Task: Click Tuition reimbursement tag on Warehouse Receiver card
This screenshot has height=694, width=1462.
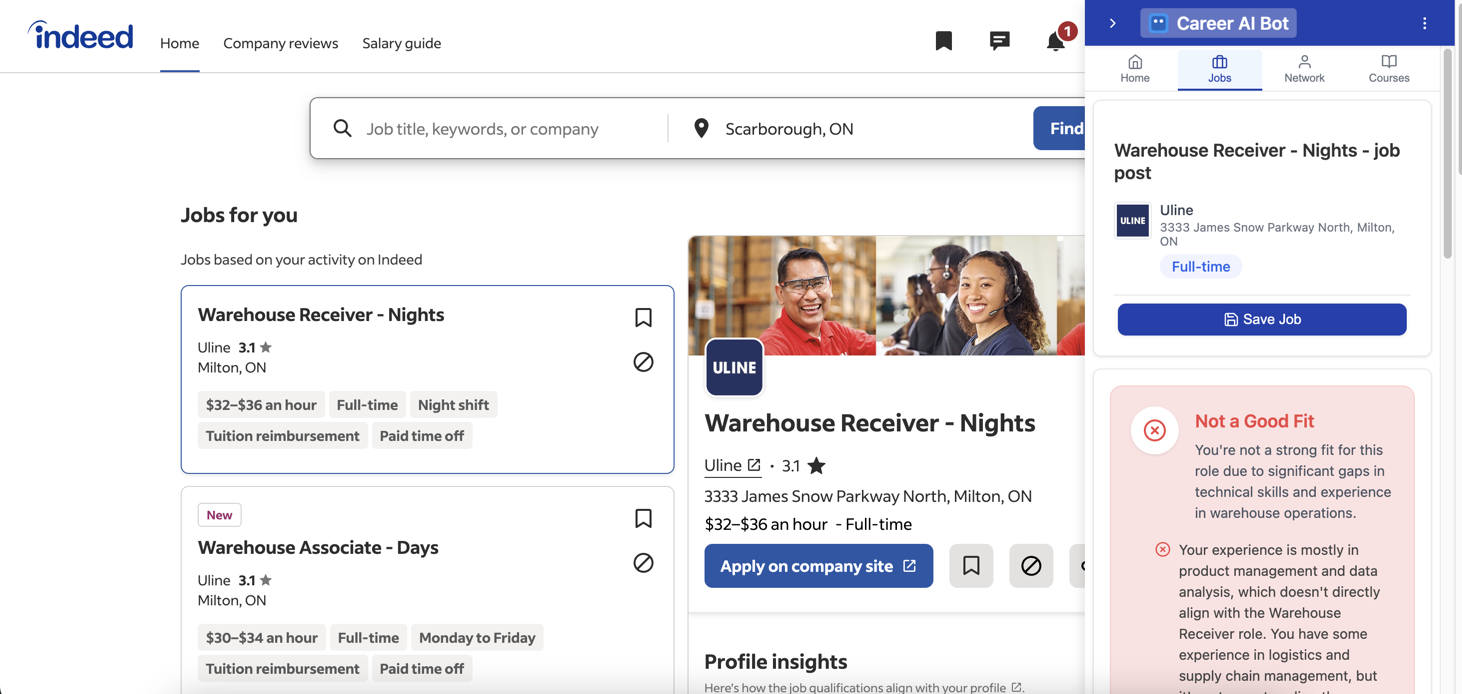Action: pyautogui.click(x=282, y=436)
